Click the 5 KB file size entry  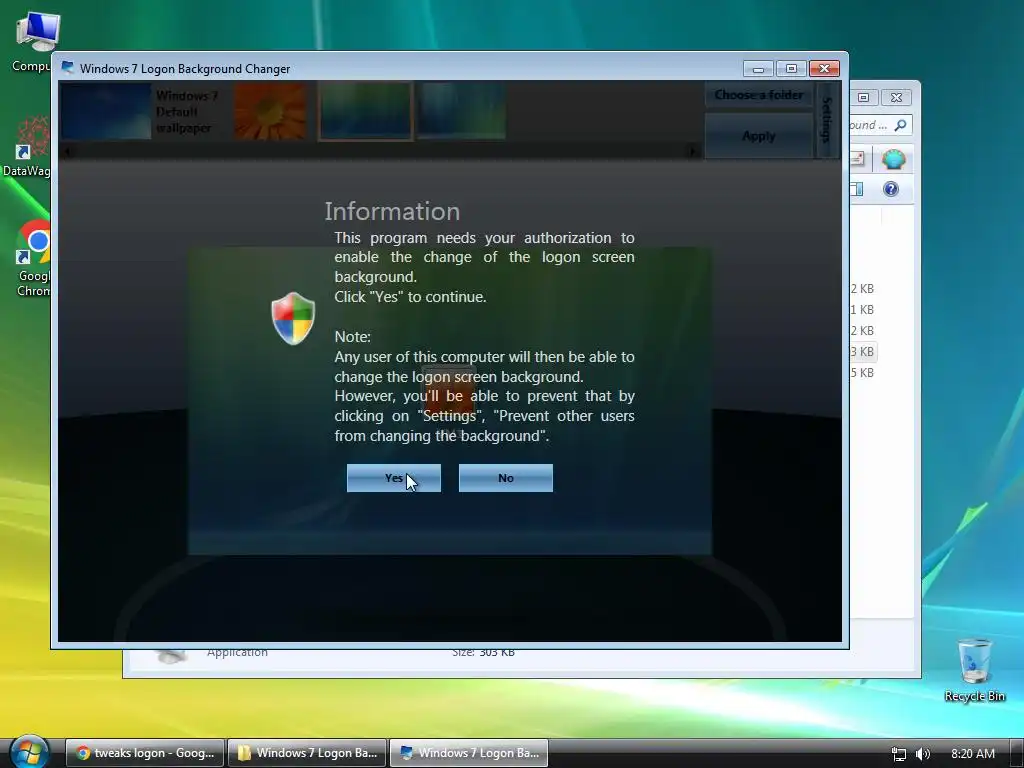pos(862,373)
